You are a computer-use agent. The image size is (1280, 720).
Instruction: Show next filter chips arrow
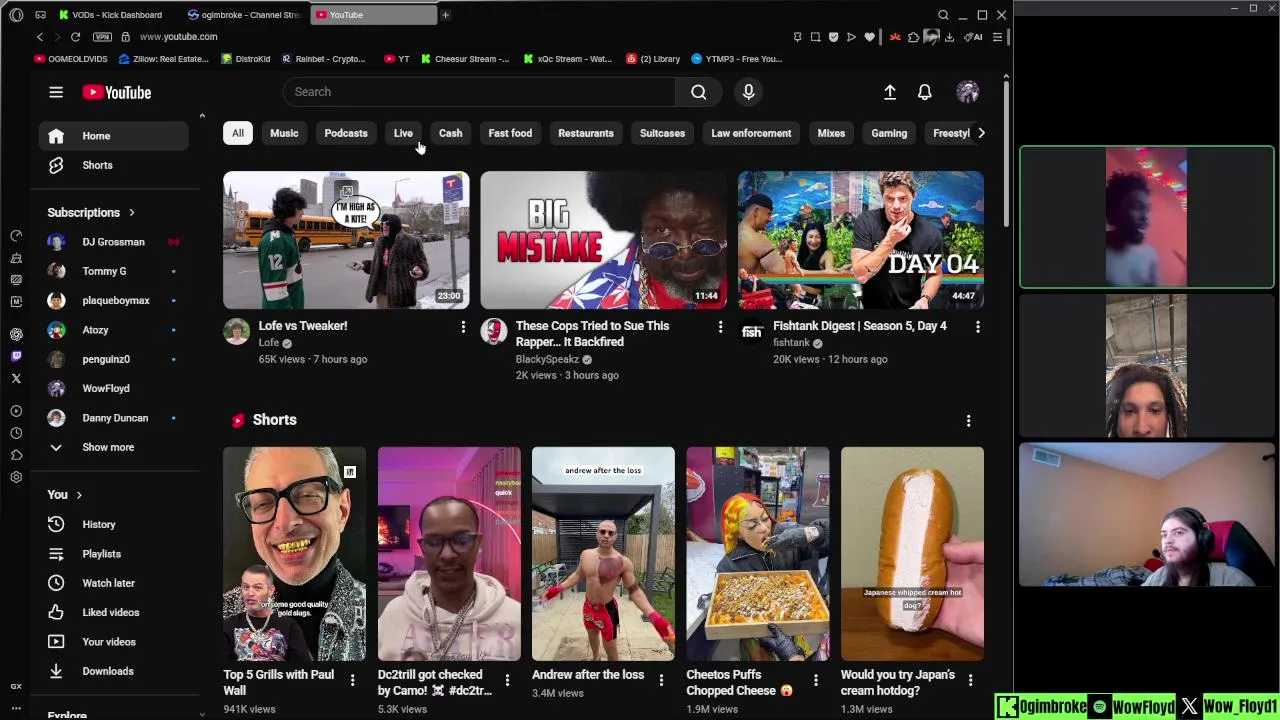(981, 133)
